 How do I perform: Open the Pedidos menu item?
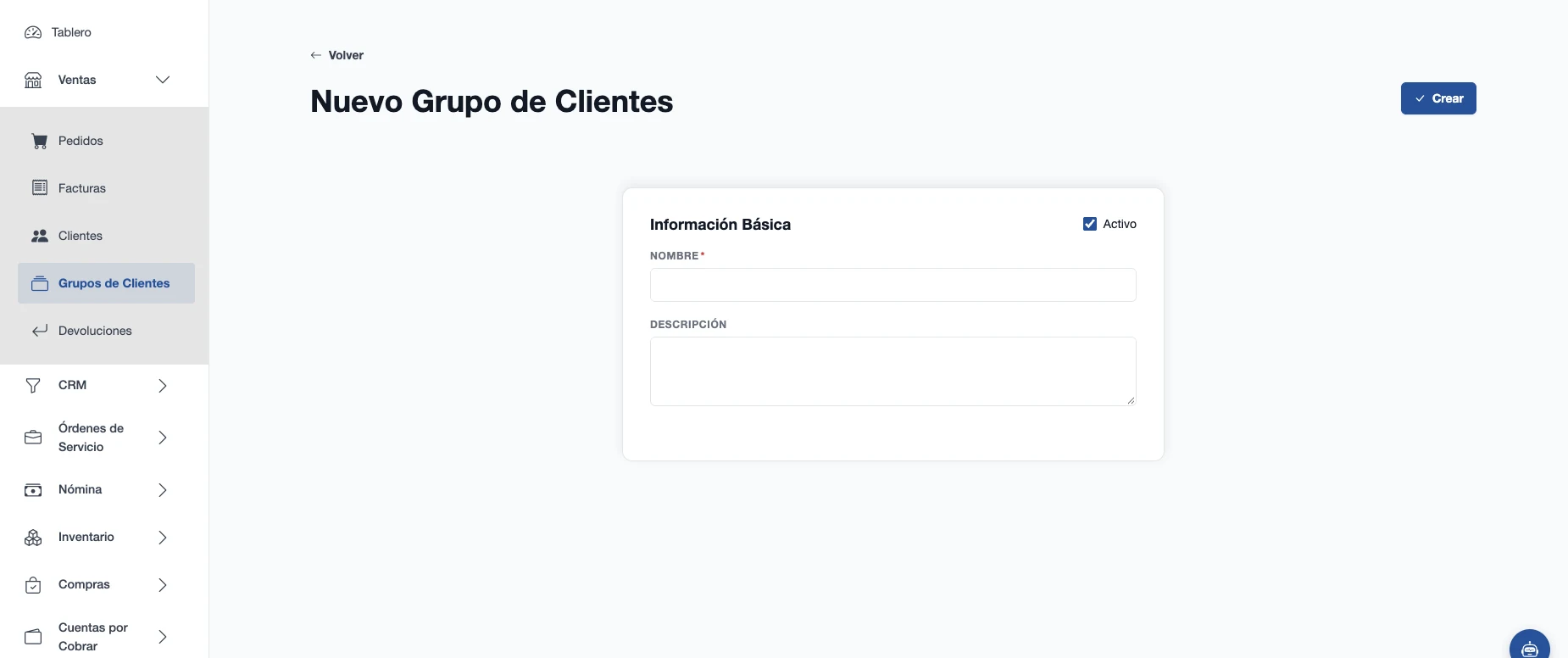click(x=106, y=141)
